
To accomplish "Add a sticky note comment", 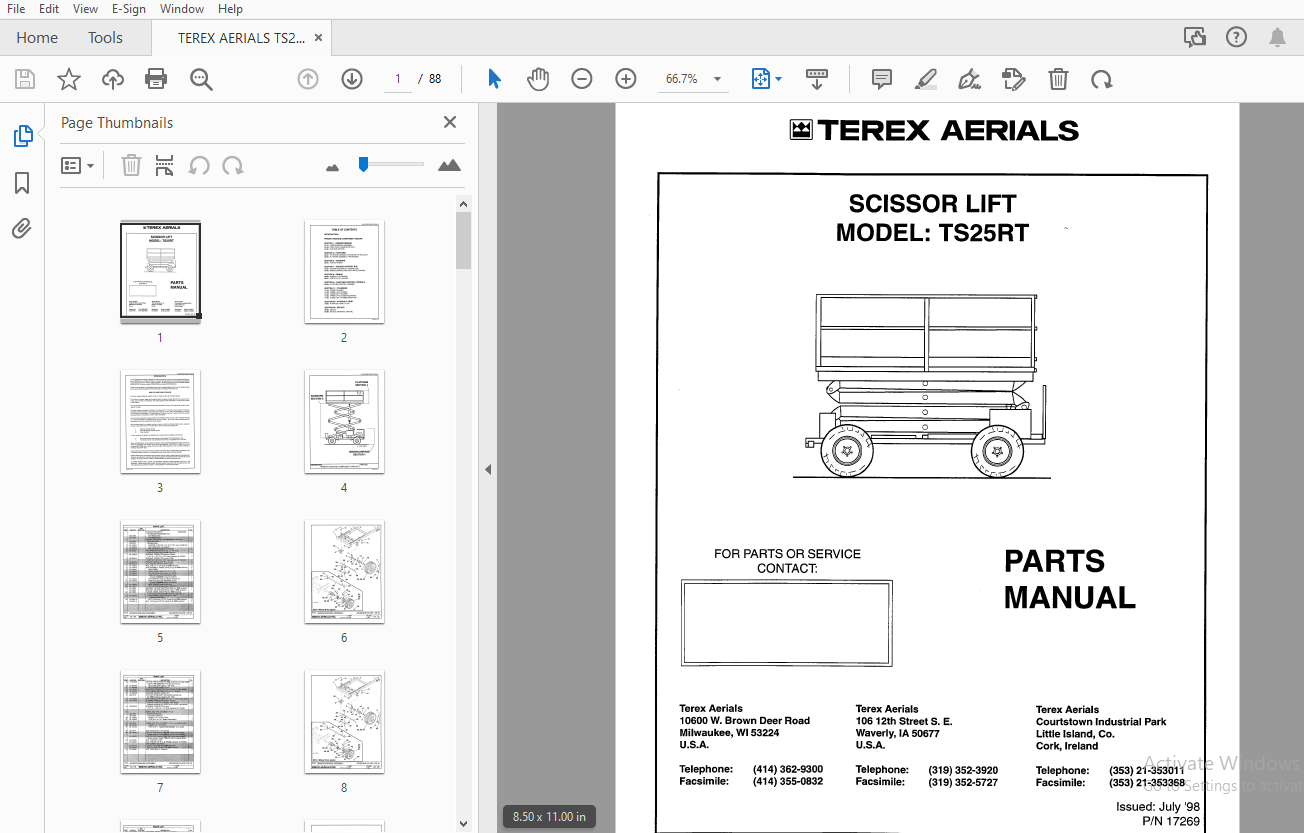I will click(x=882, y=79).
